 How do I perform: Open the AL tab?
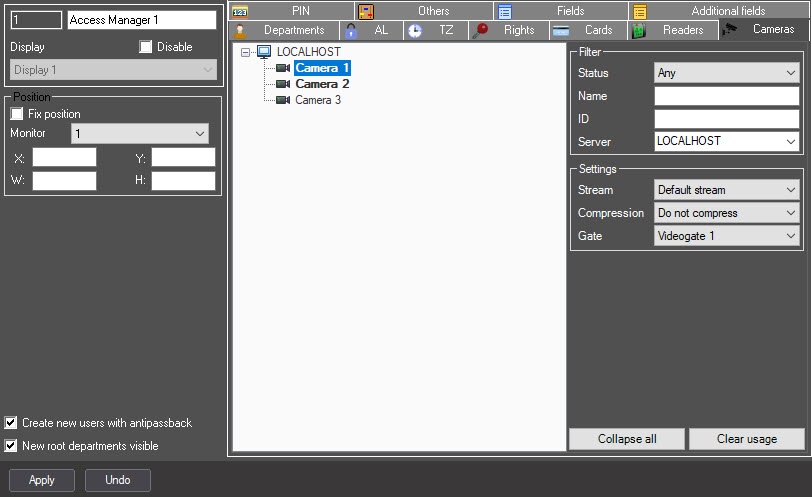click(x=372, y=30)
